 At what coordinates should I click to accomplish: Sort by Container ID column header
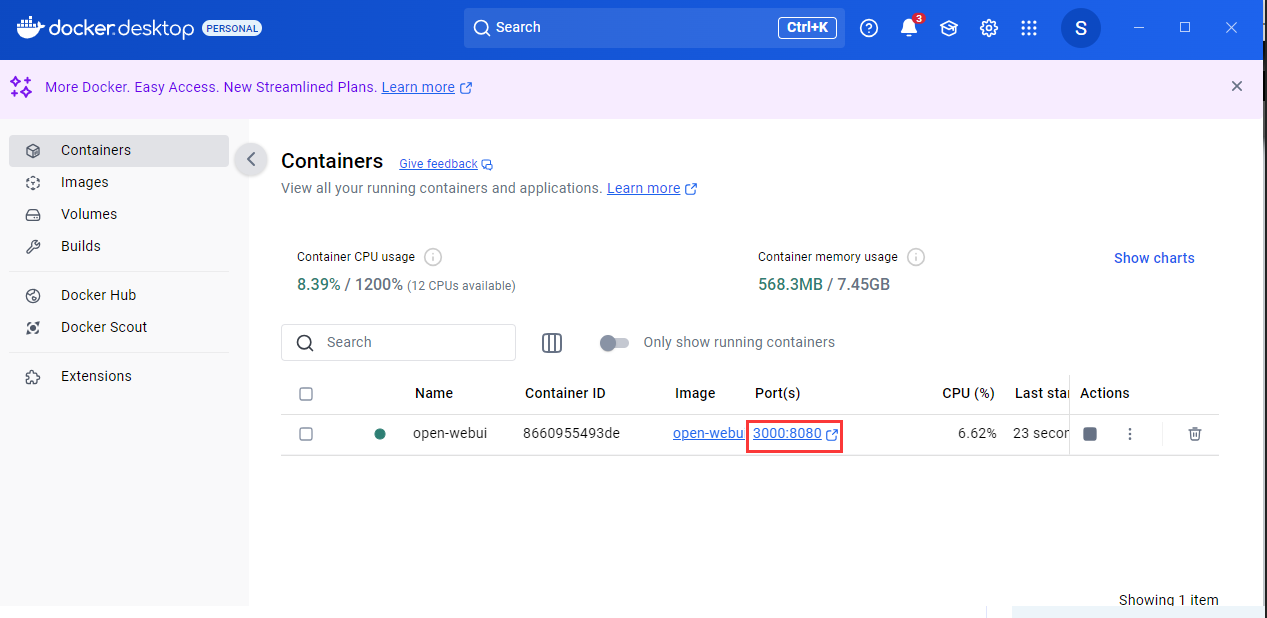[565, 393]
